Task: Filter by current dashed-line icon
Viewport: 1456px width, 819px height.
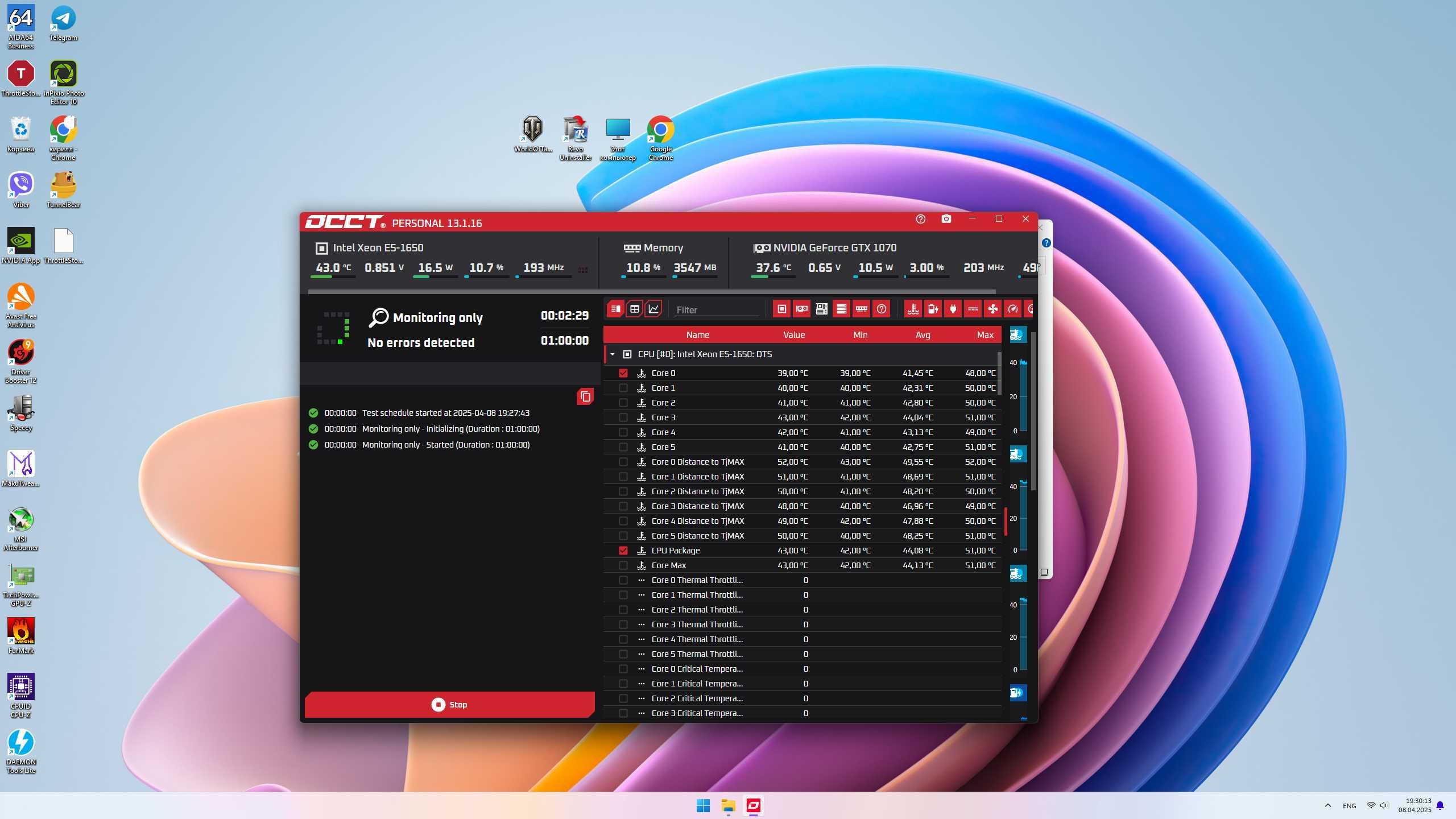Action: coord(973,309)
